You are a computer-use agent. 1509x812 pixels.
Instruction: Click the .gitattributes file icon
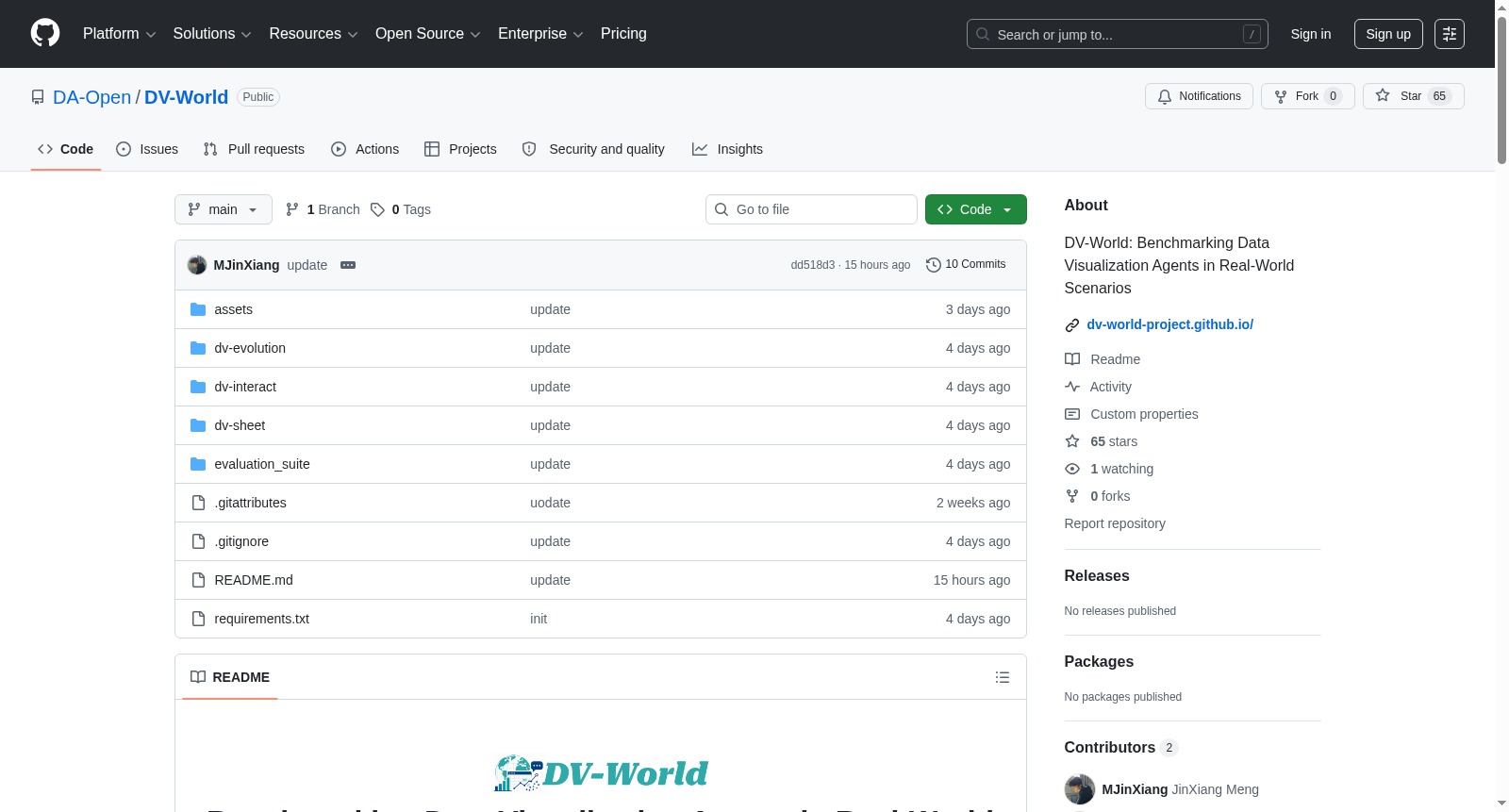(x=198, y=503)
